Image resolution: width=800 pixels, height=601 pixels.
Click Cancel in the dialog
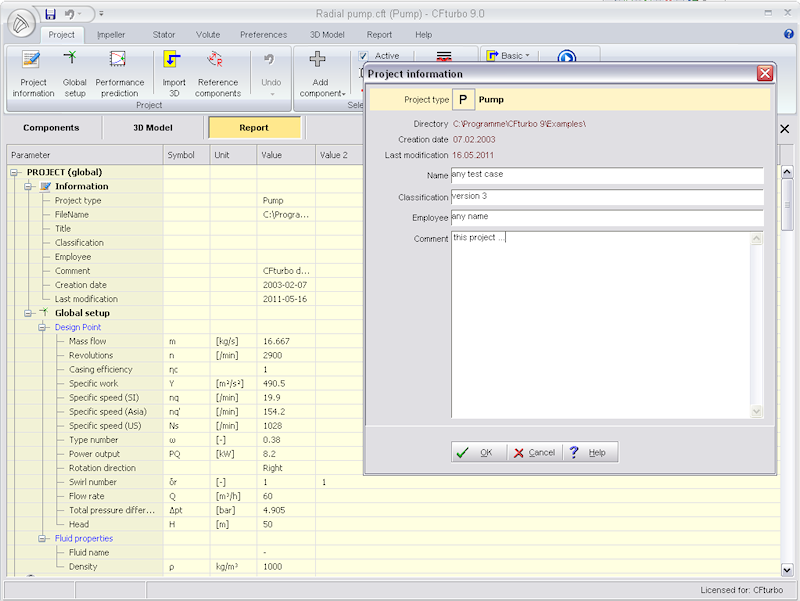click(x=534, y=453)
